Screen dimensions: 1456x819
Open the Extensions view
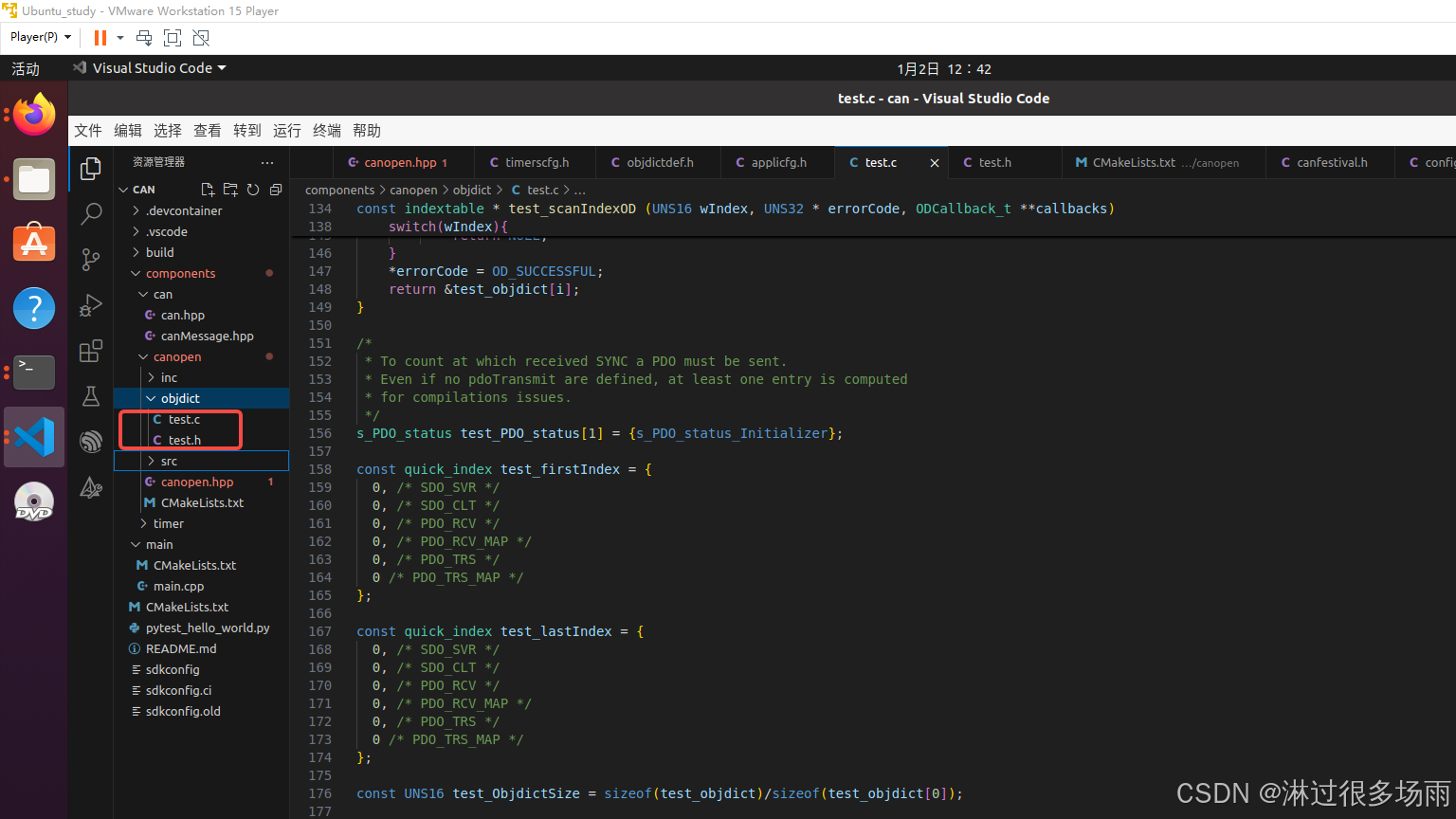(91, 351)
